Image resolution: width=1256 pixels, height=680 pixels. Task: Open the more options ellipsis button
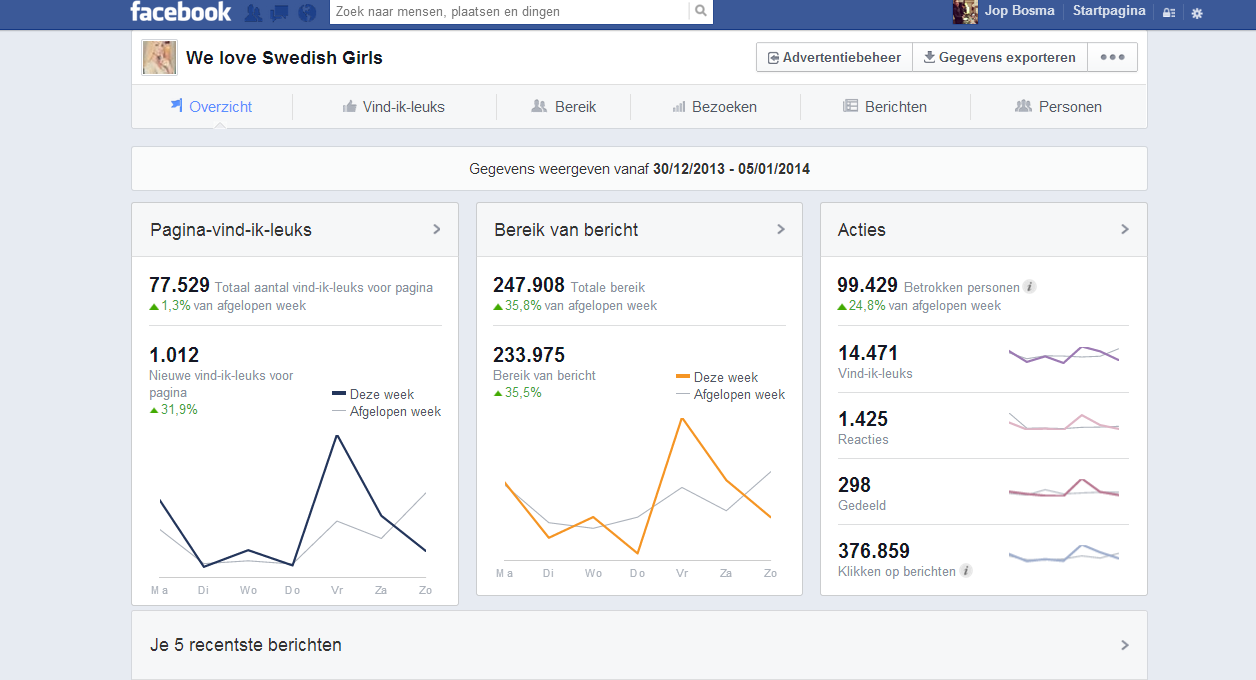pyautogui.click(x=1112, y=58)
